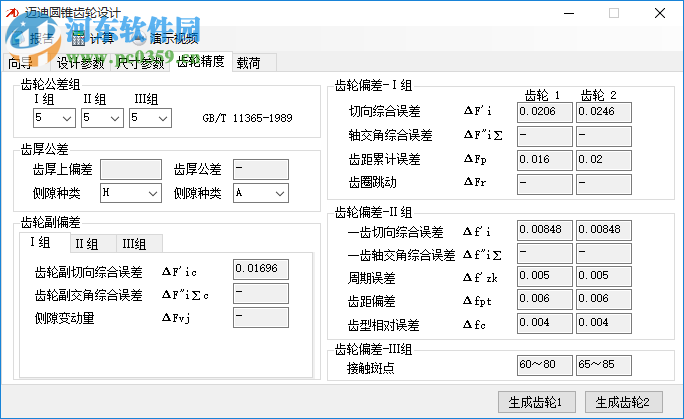Click 接触斑点 gear 2 field 65~85
684x419 pixels.
coord(603,365)
